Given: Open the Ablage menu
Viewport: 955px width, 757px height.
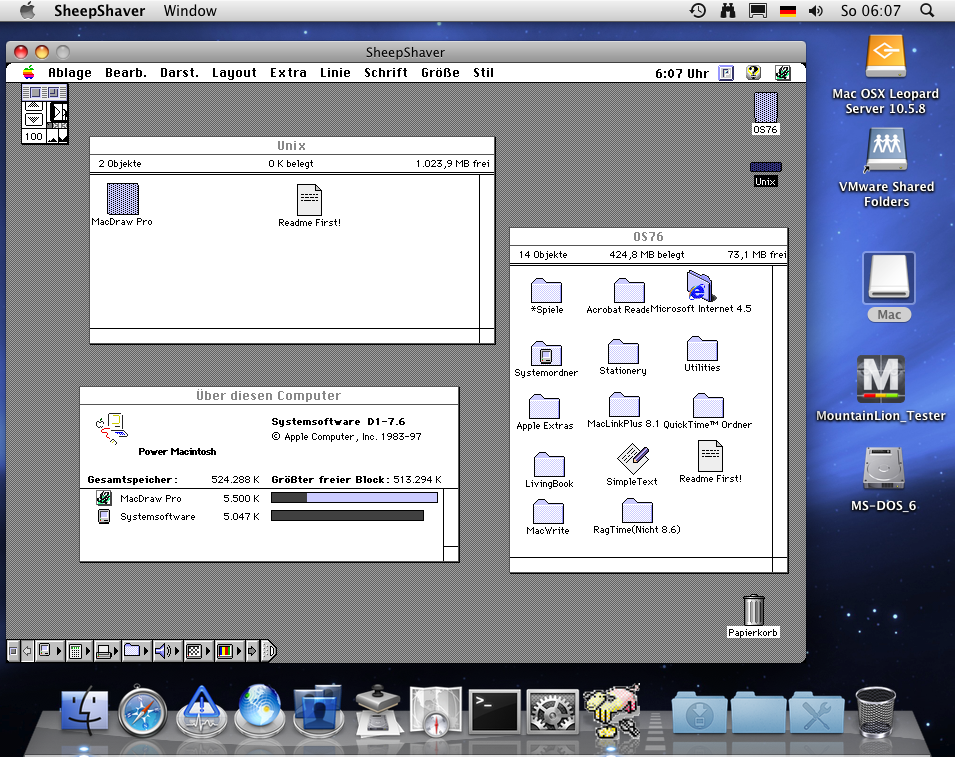Looking at the screenshot, I should click(x=70, y=73).
